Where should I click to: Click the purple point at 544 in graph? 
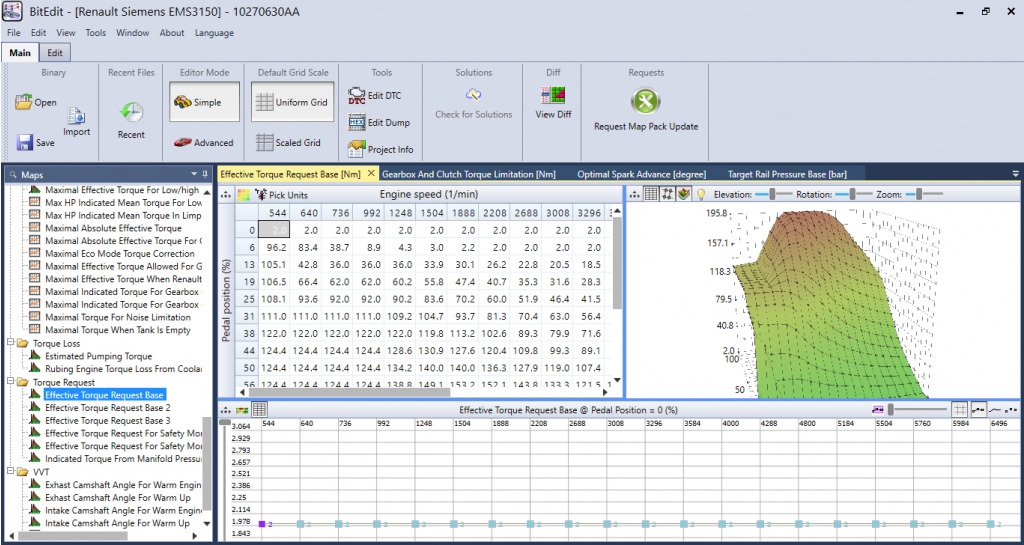click(261, 523)
